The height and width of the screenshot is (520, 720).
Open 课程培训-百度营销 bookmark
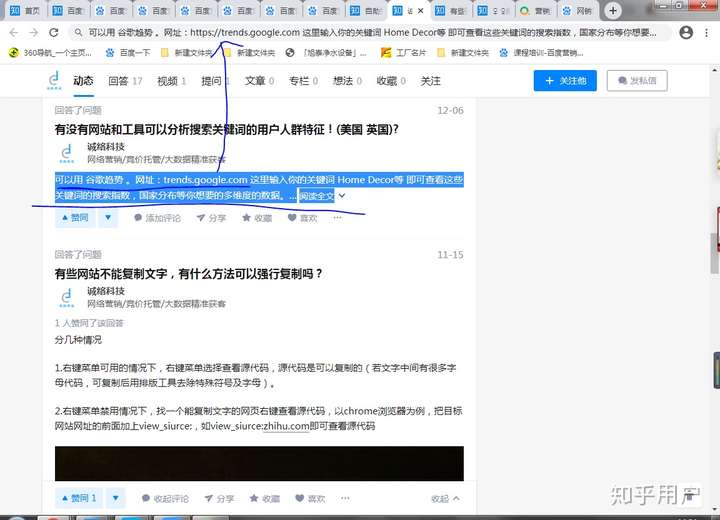coord(541,53)
